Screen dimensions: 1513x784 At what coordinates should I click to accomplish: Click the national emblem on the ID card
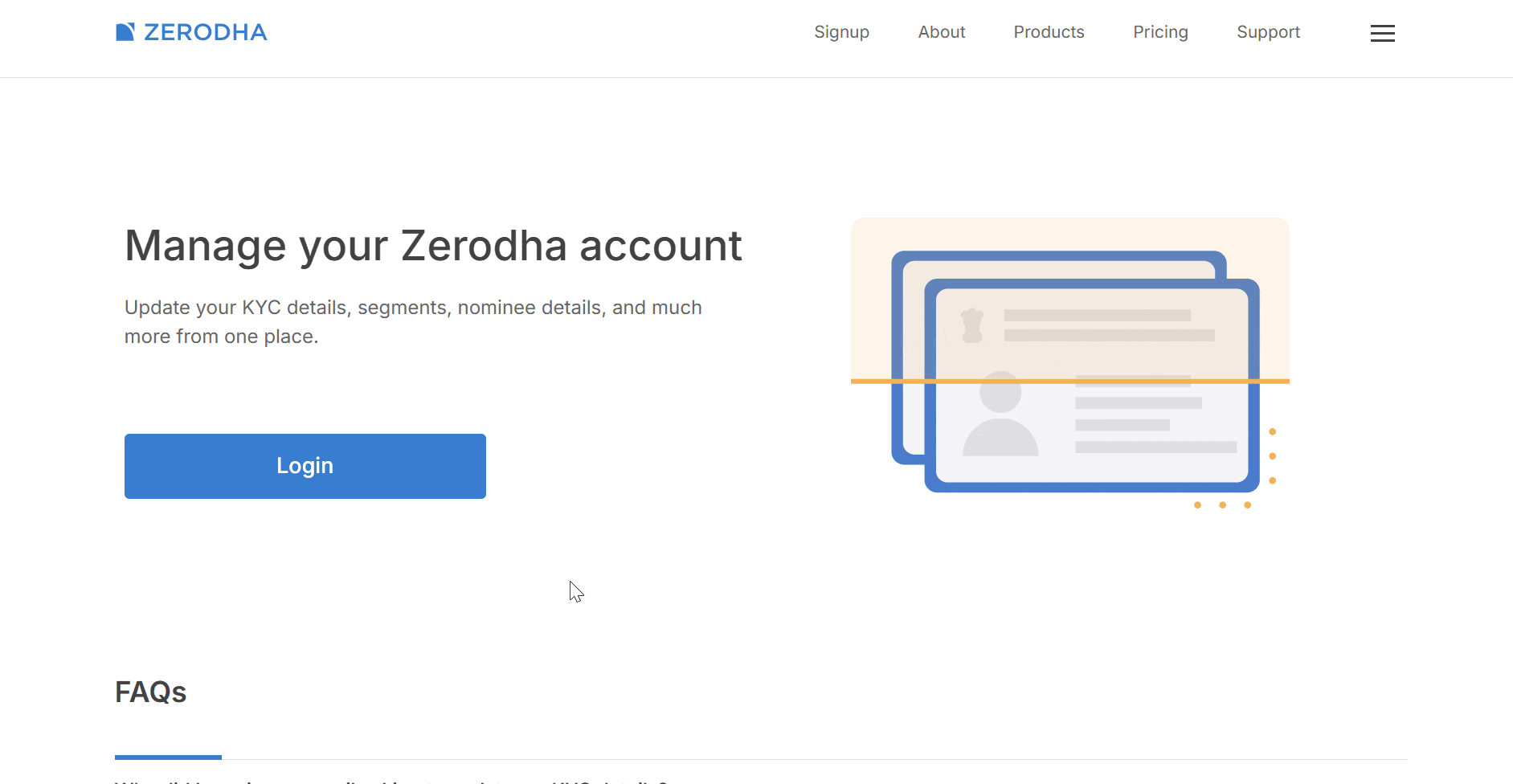pos(972,325)
